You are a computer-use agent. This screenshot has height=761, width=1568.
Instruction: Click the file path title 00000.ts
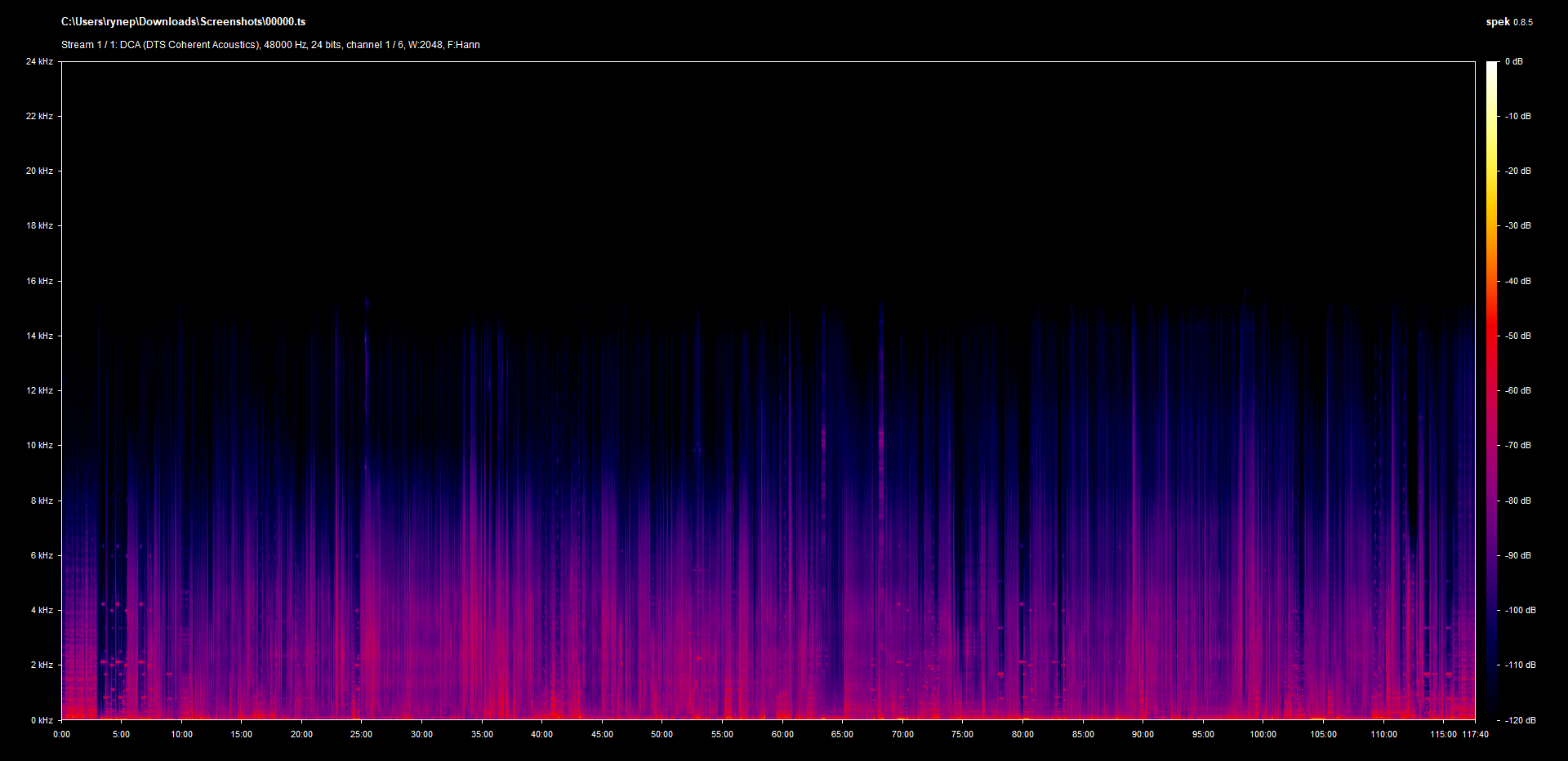pyautogui.click(x=183, y=22)
